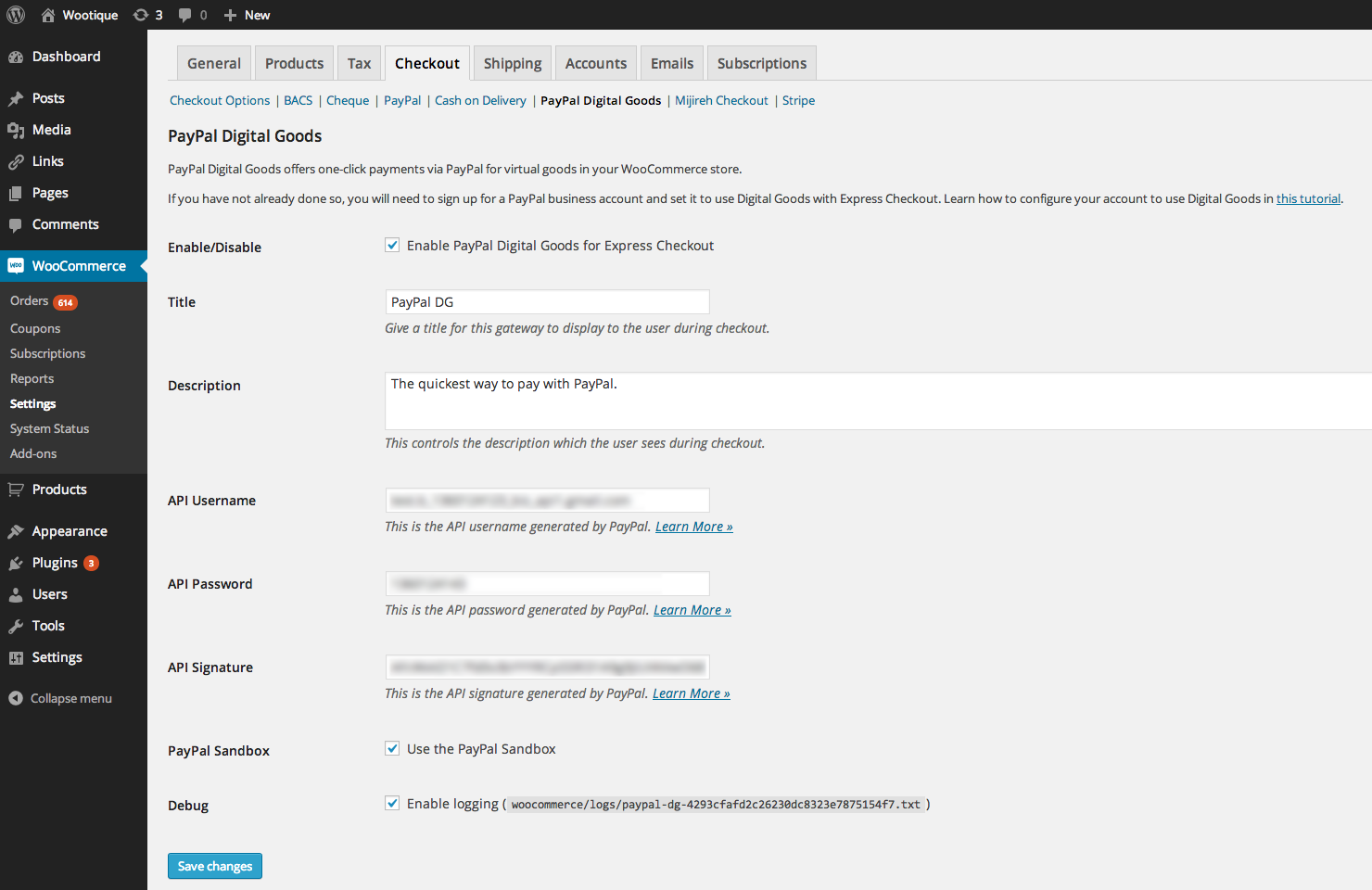Open Coupons in WooCommerce submenu
The width and height of the screenshot is (1372, 890).
(35, 328)
